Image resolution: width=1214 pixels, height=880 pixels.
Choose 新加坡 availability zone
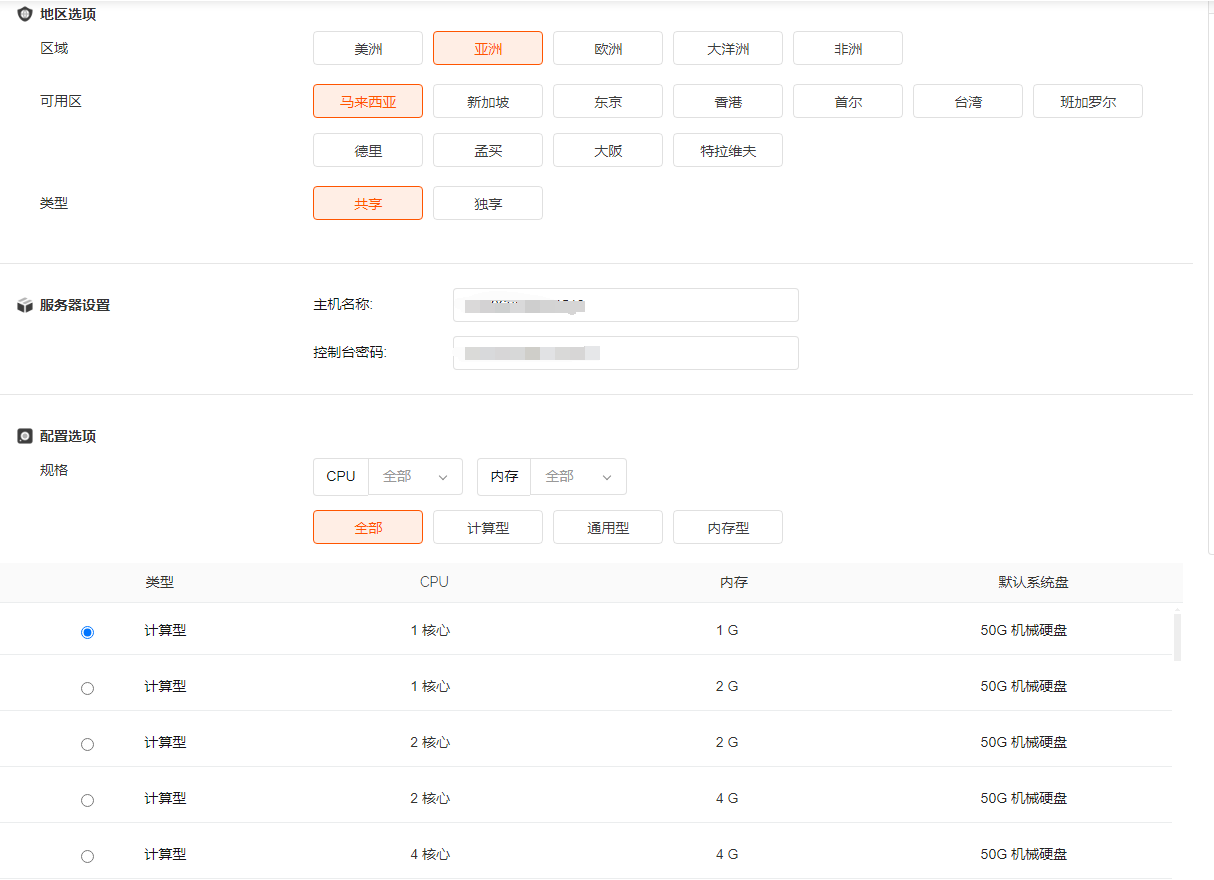tap(488, 102)
